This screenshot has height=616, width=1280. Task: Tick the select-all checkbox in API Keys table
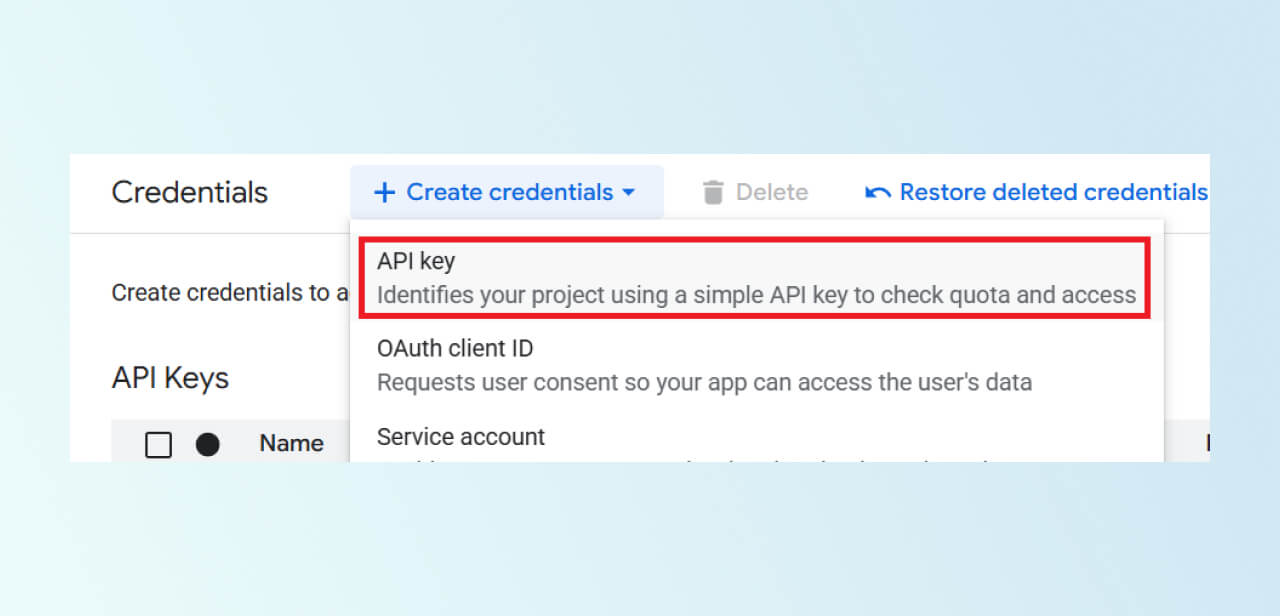point(159,444)
